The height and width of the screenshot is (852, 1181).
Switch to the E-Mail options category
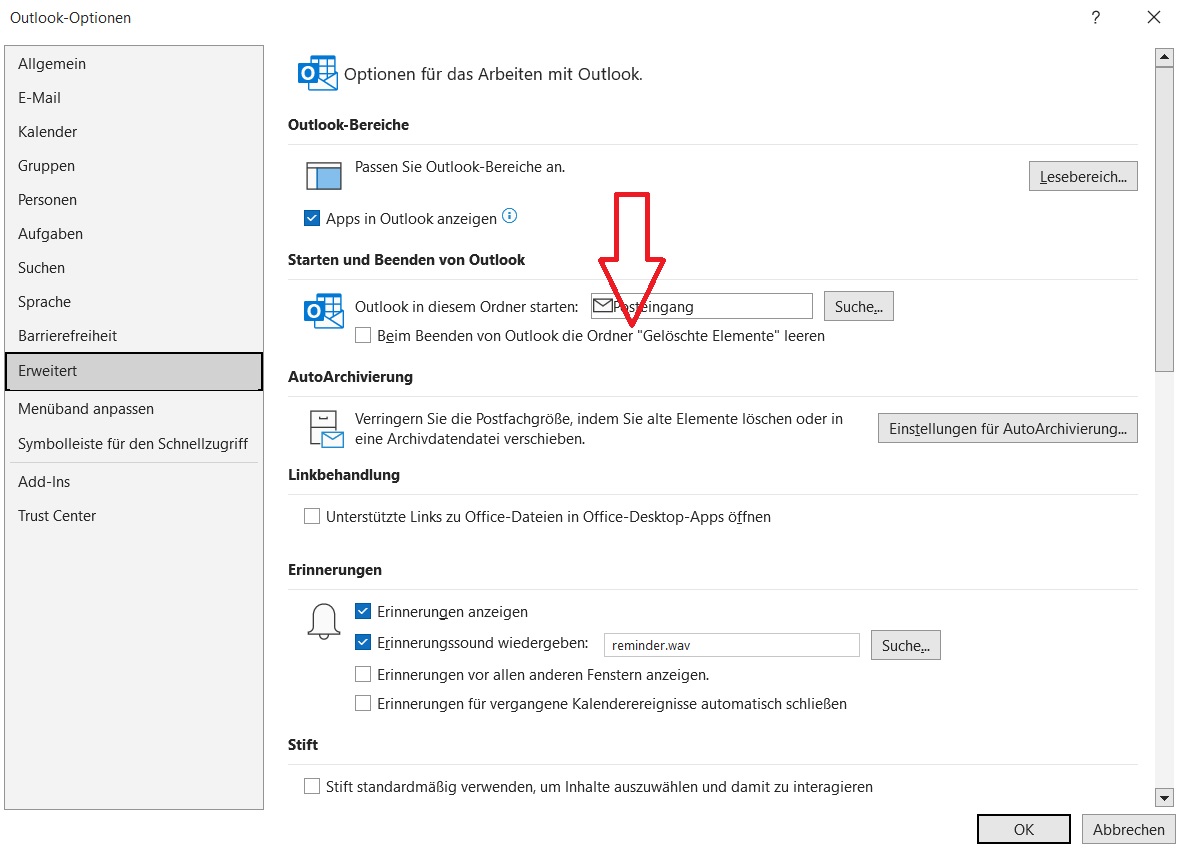[x=134, y=98]
